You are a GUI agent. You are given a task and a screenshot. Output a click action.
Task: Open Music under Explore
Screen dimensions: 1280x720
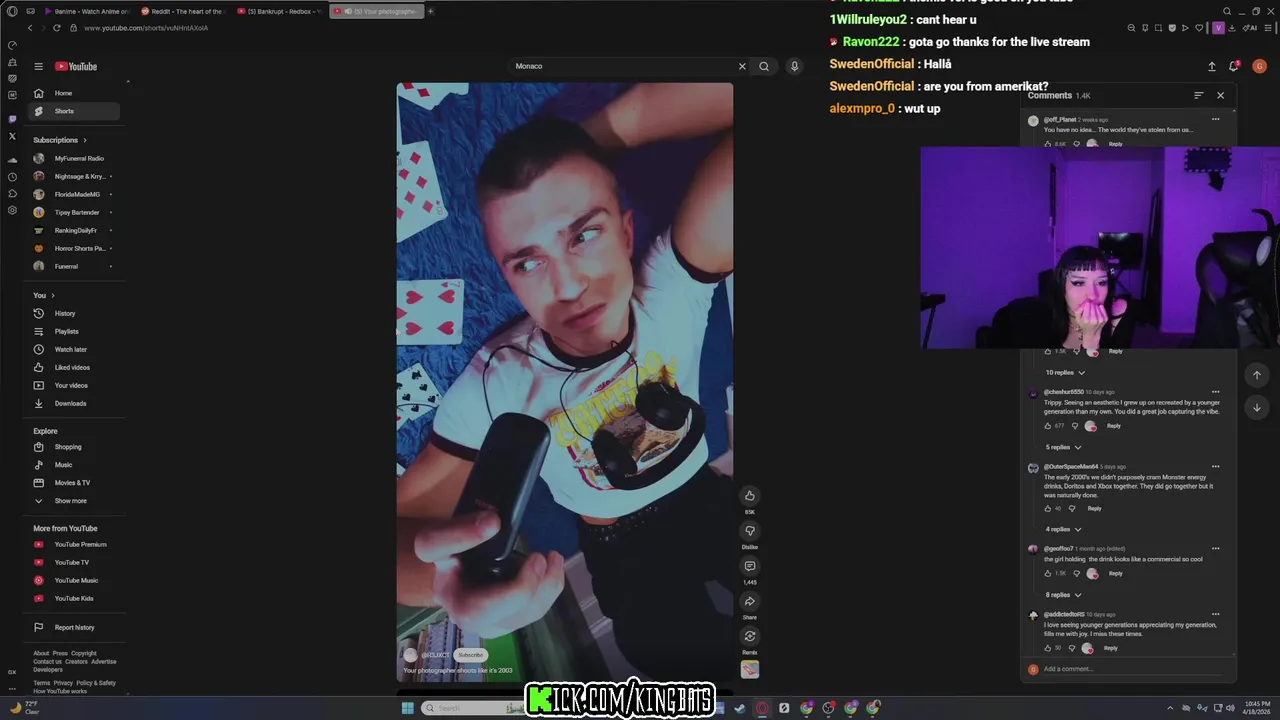[x=75, y=465]
